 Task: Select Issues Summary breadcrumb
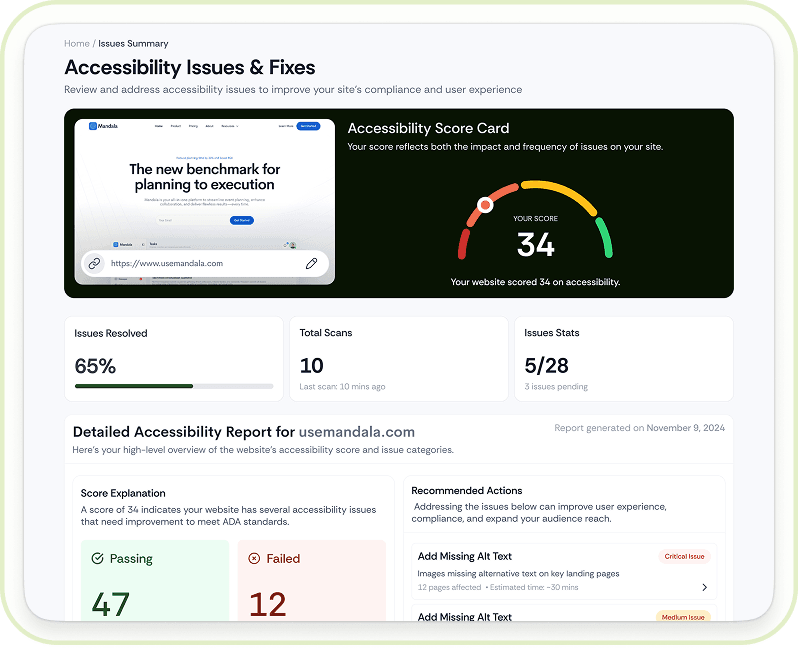coord(133,44)
